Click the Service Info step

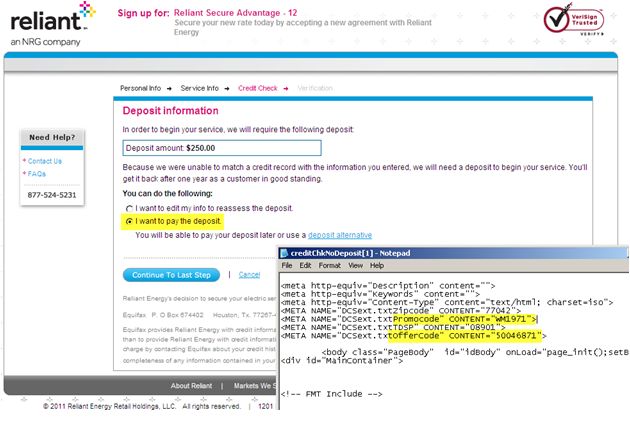[x=200, y=88]
